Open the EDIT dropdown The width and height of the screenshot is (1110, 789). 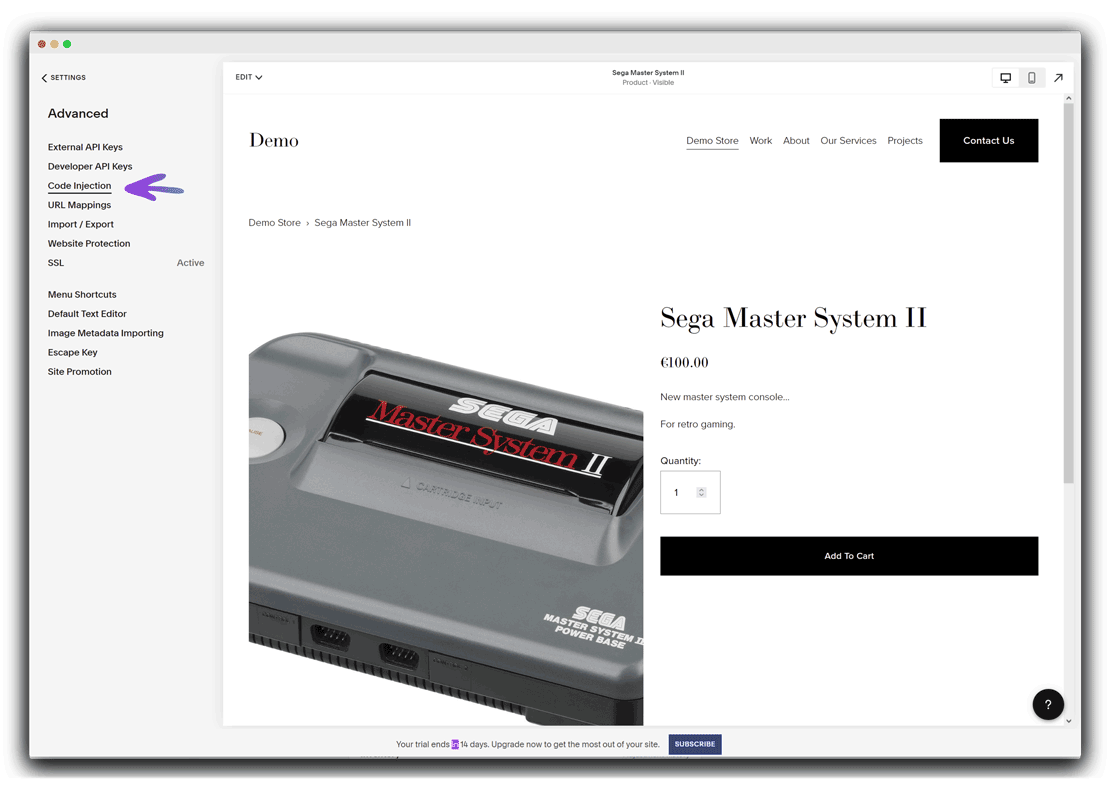[248, 77]
